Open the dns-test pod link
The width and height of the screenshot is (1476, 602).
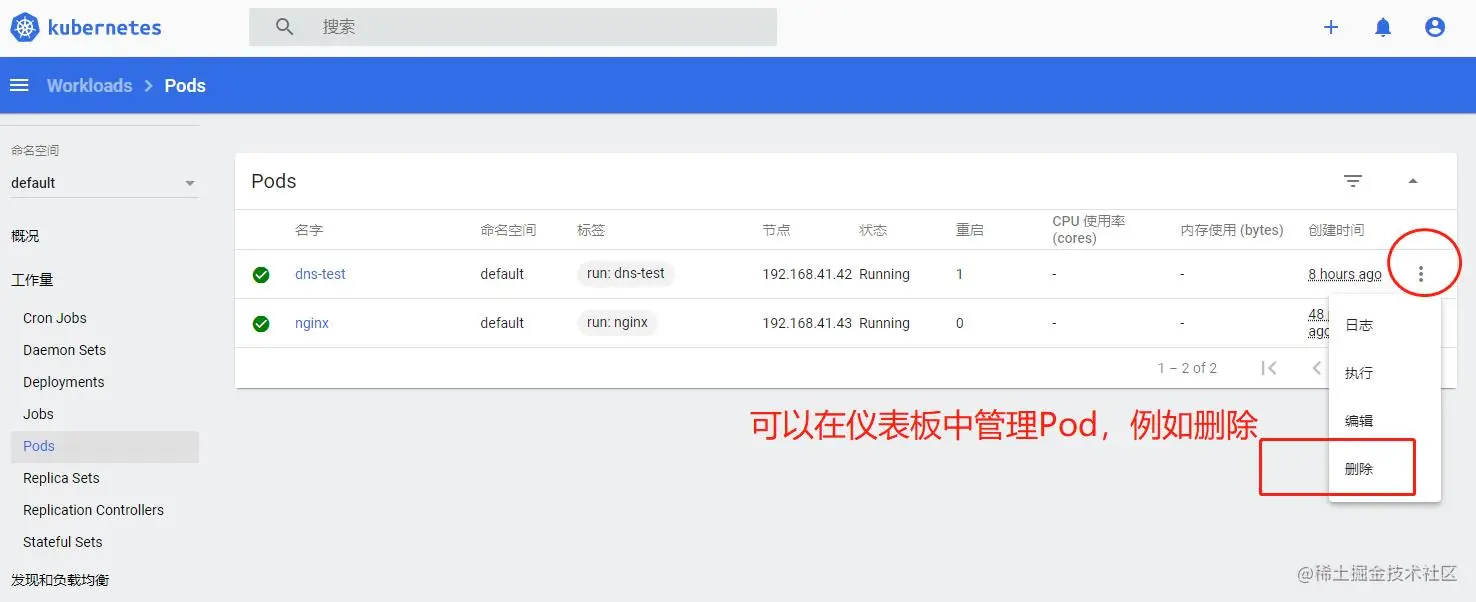320,274
